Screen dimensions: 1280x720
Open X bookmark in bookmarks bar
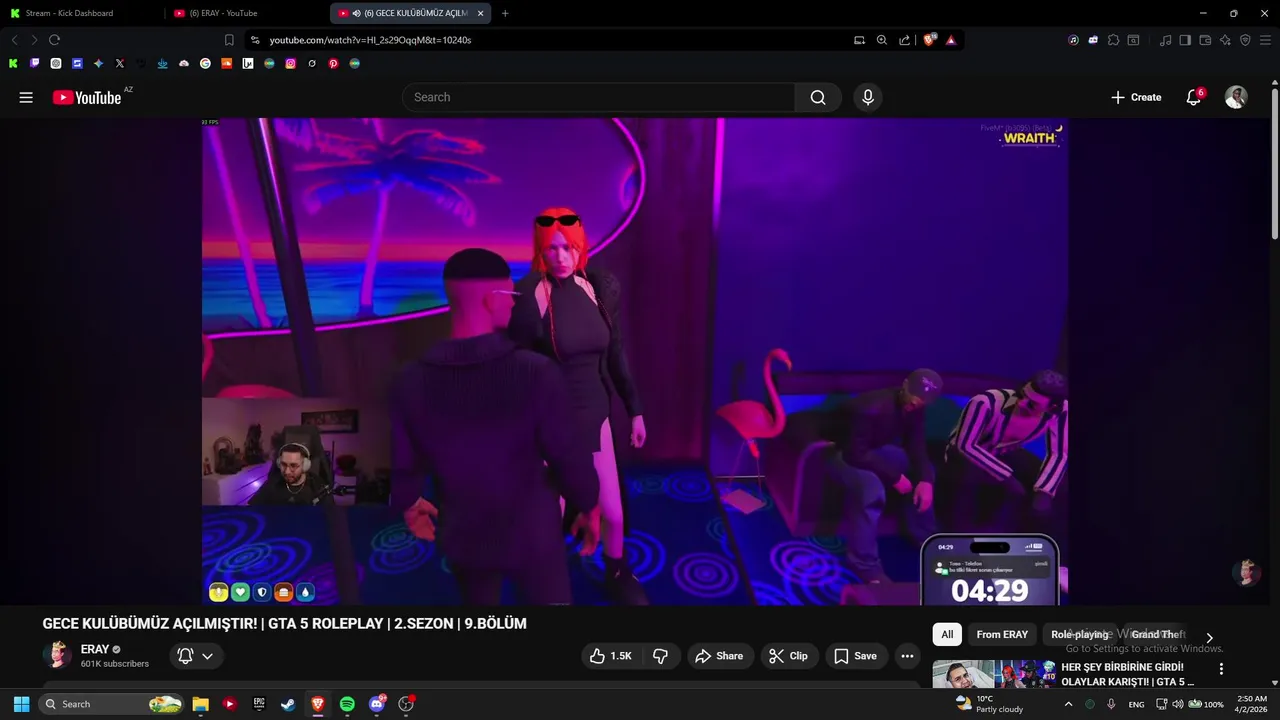pyautogui.click(x=120, y=63)
